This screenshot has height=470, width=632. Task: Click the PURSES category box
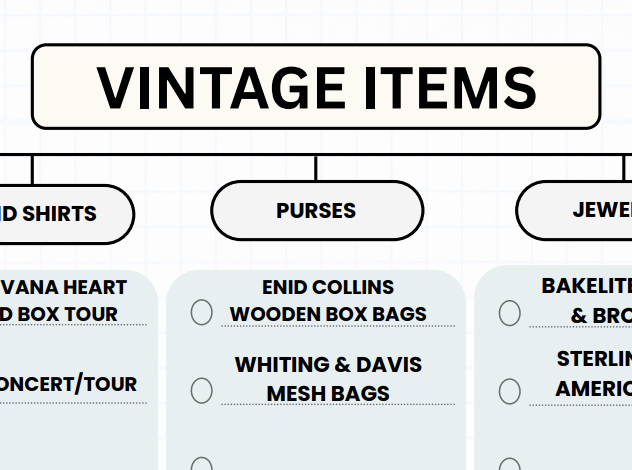click(x=316, y=211)
